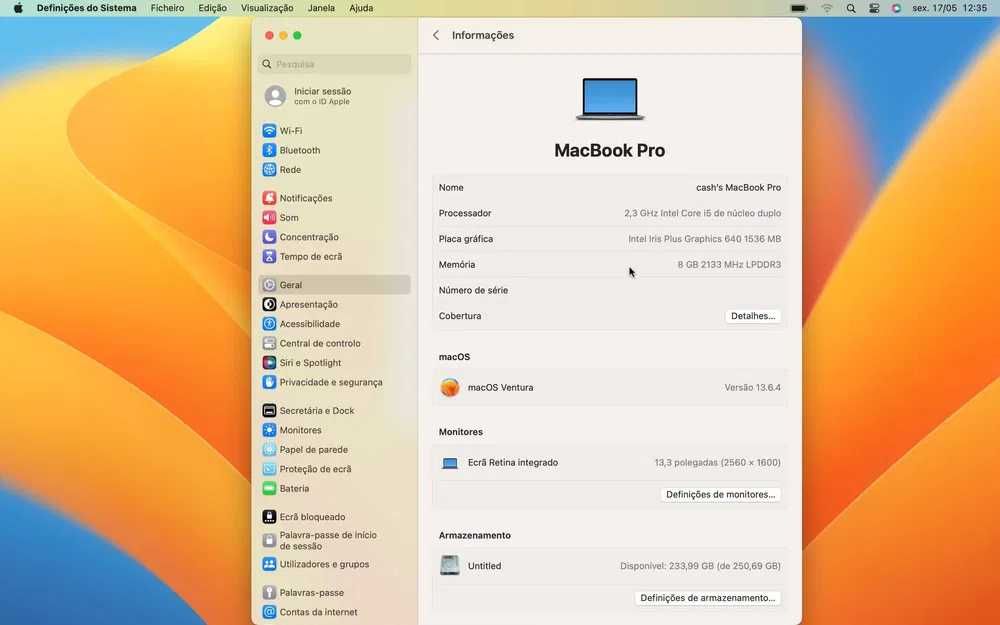Open the Edição menu
The width and height of the screenshot is (1000, 625).
click(212, 8)
